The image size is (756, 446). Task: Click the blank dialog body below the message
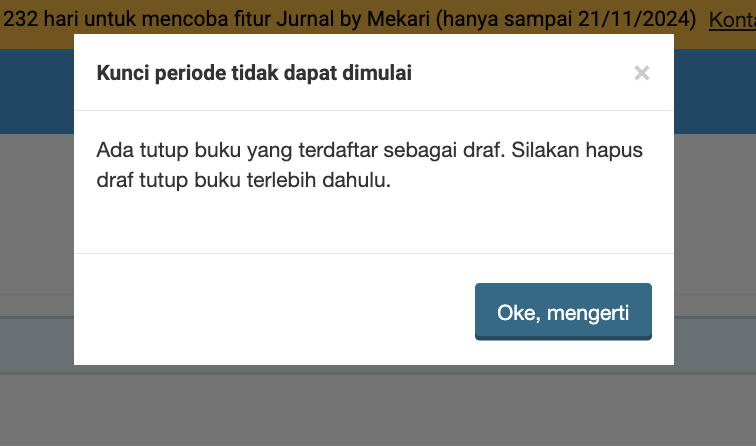[x=374, y=222]
